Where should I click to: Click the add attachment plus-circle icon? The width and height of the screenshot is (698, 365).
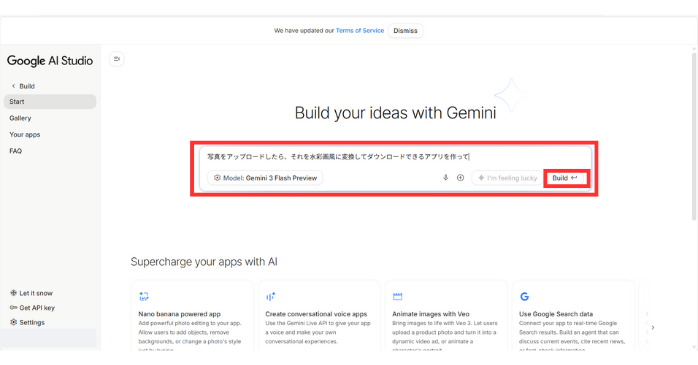tap(460, 178)
